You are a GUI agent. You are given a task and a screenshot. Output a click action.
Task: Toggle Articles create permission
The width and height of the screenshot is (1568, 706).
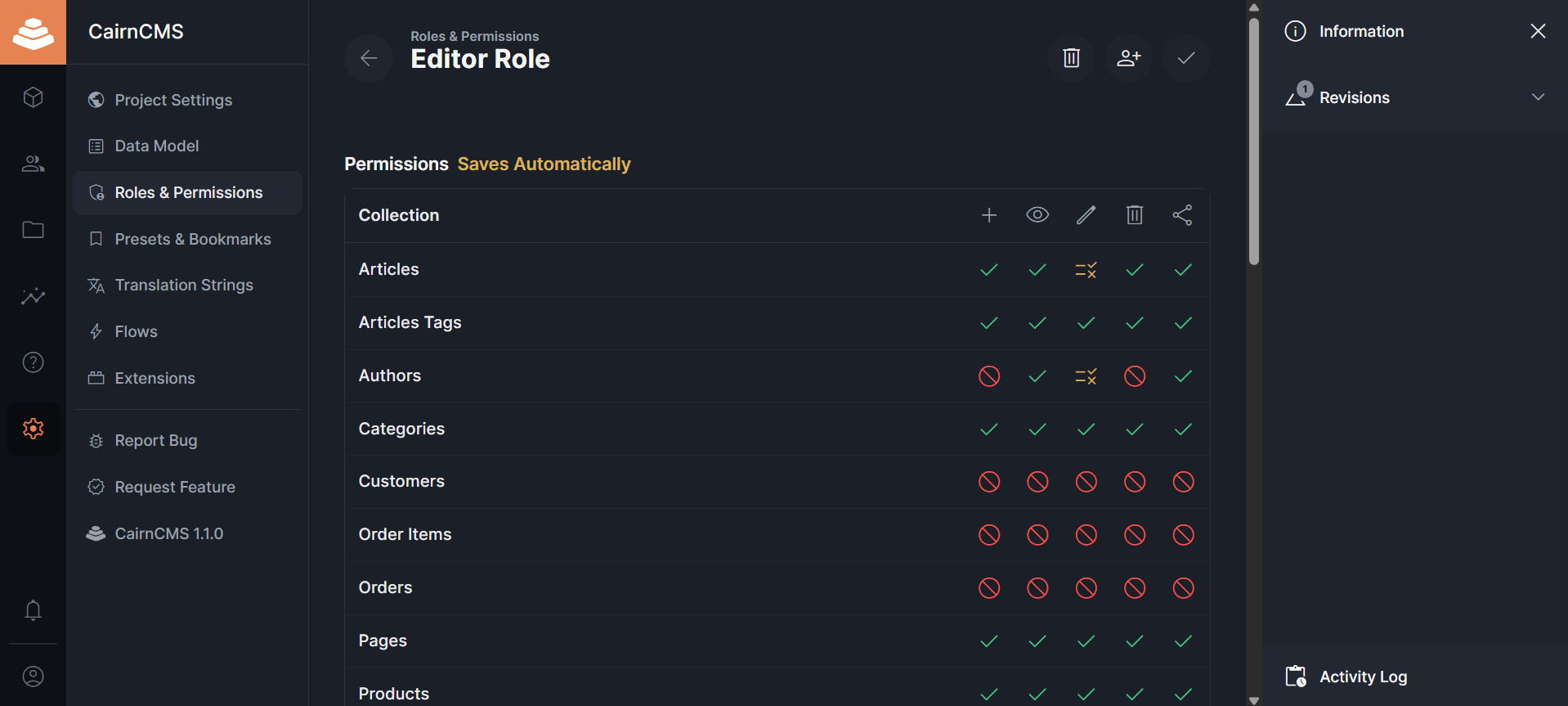point(989,270)
